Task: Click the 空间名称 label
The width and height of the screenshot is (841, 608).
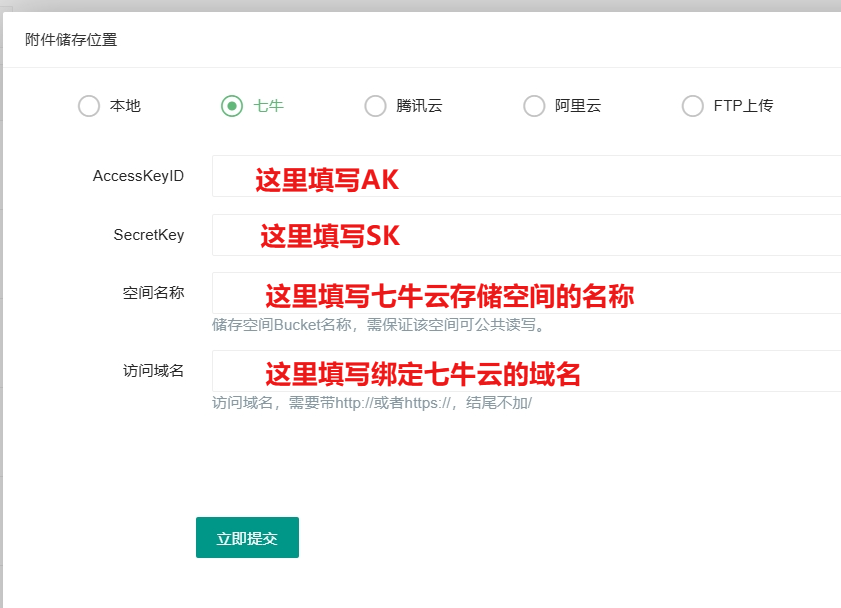Action: click(153, 293)
